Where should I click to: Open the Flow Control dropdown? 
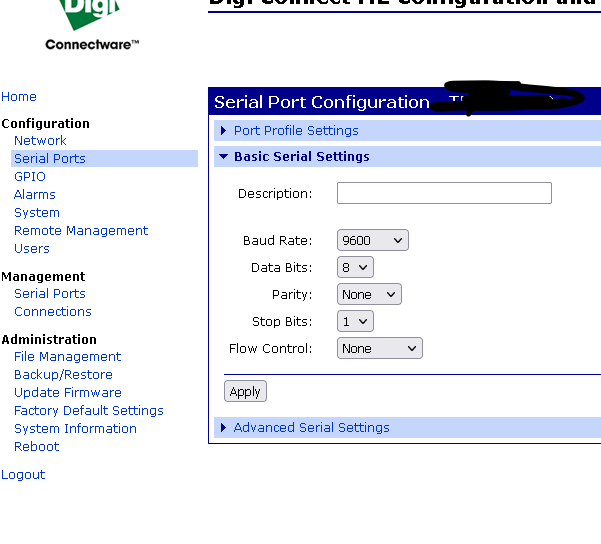[x=380, y=349]
